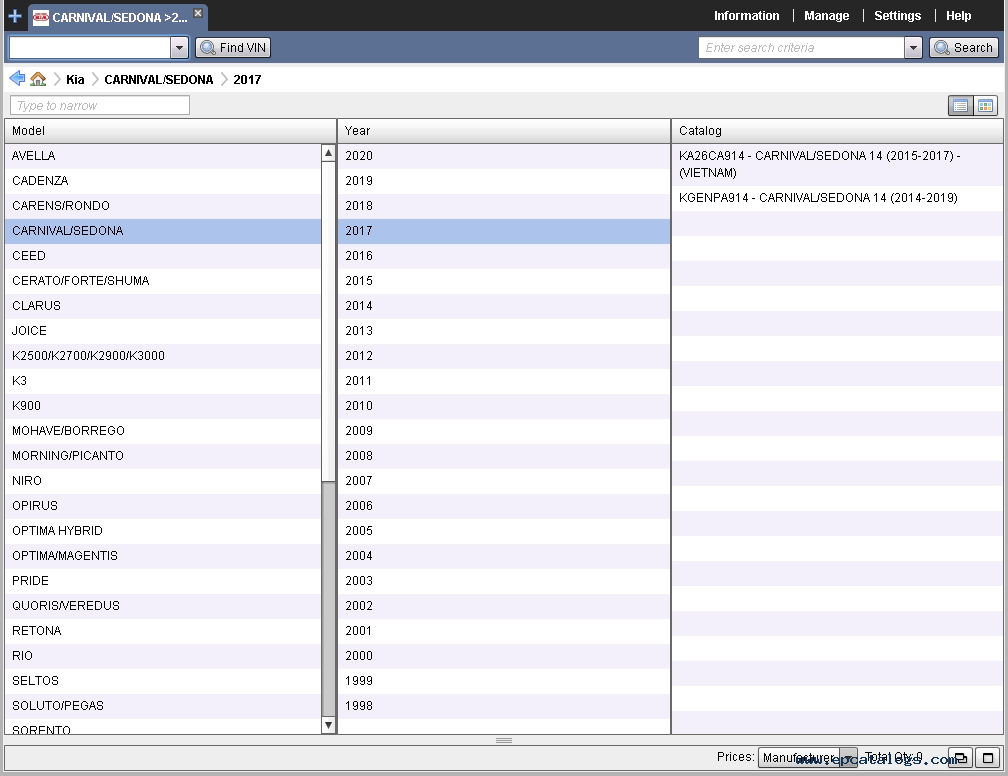This screenshot has width=1008, height=776.
Task: Select year 2015 in the Year list
Action: tap(504, 281)
